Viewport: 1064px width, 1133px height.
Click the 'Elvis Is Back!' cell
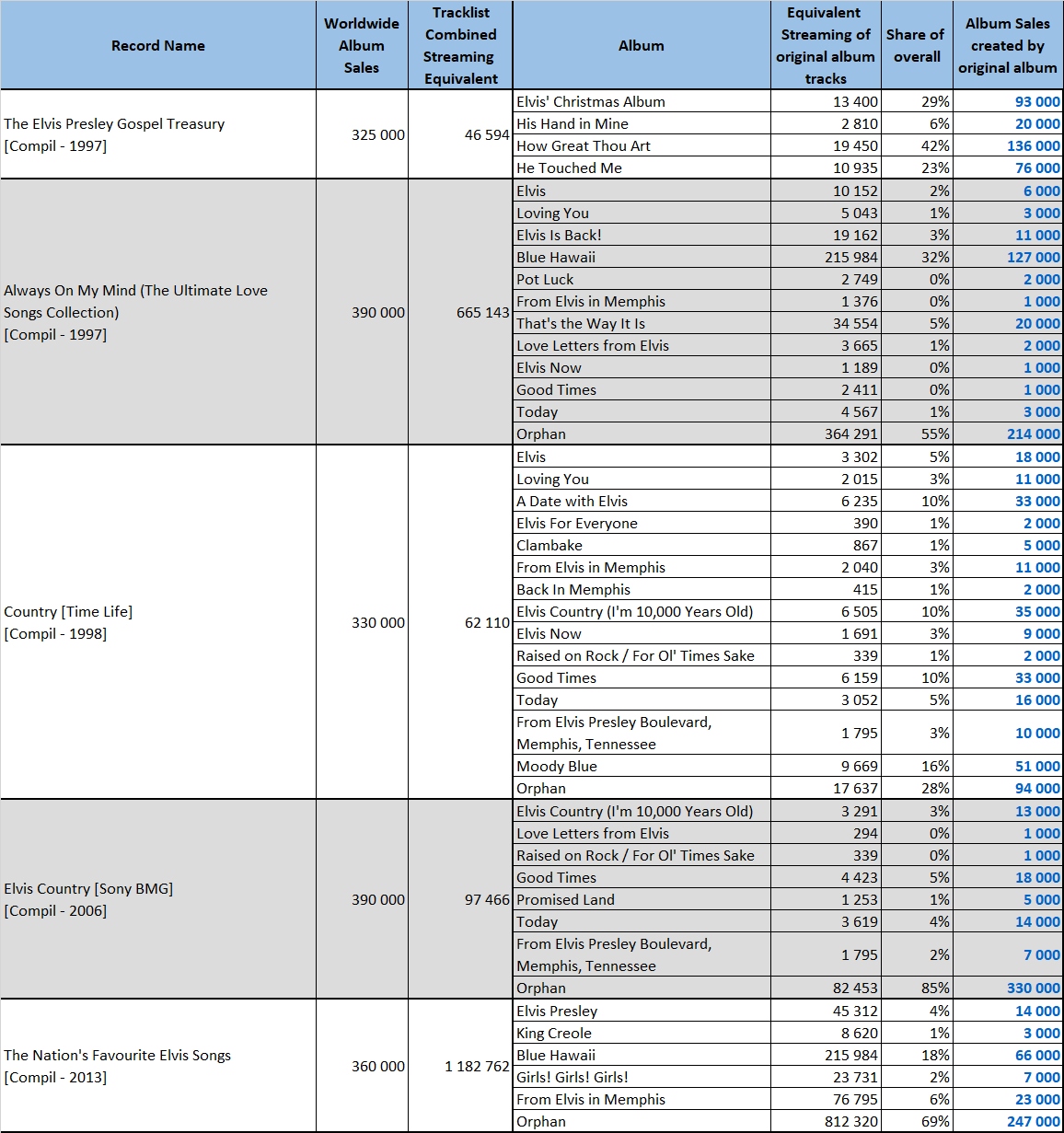point(642,235)
